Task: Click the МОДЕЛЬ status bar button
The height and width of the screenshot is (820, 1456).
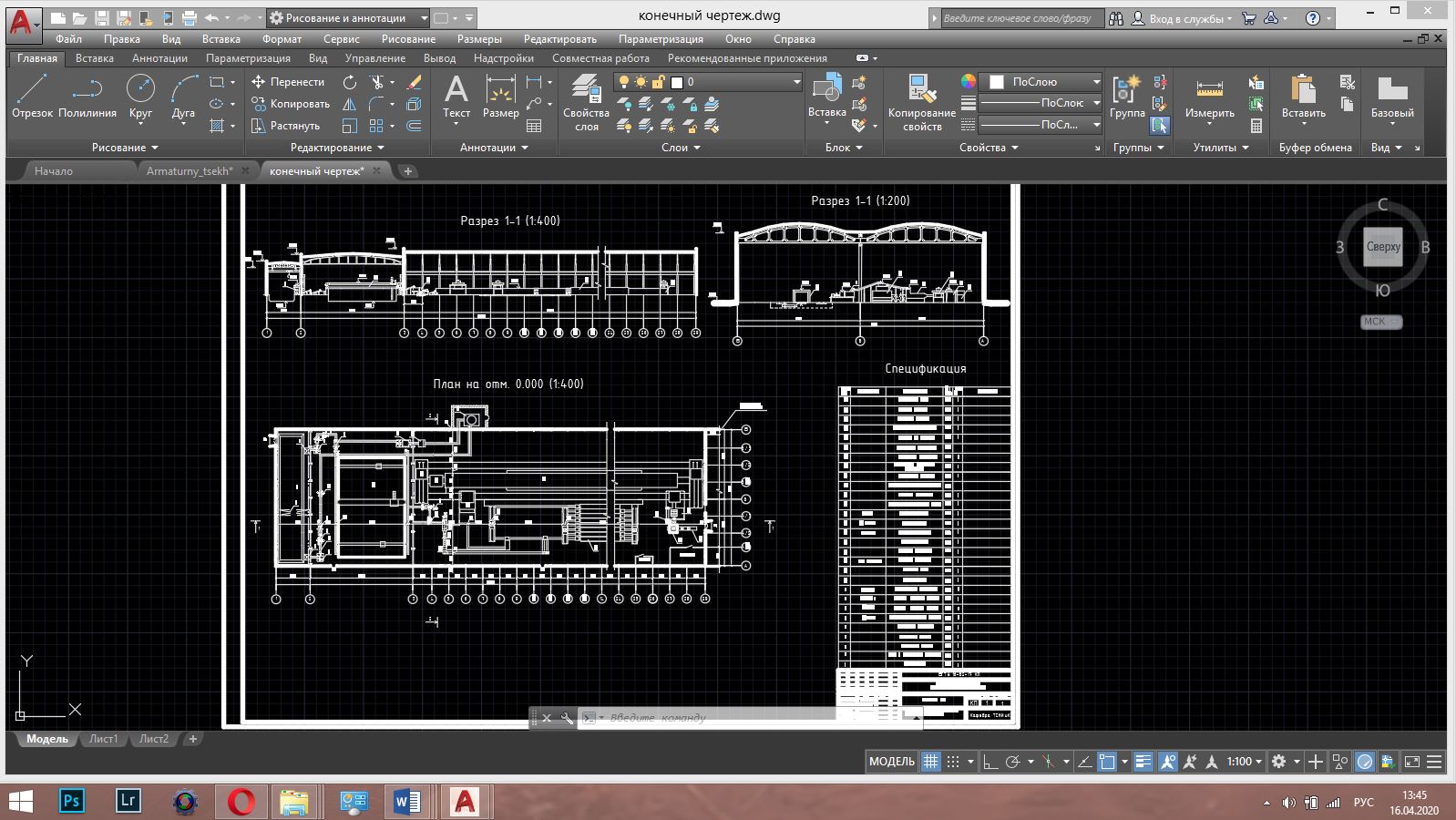Action: click(x=891, y=762)
